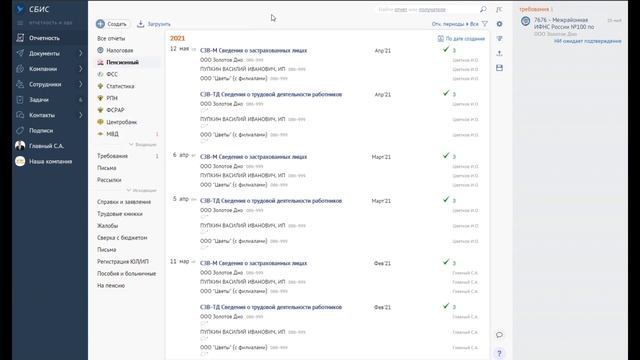The height and width of the screenshot is (360, 640).
Task: Expand the Документы submenu chevron
Action: 80,53
